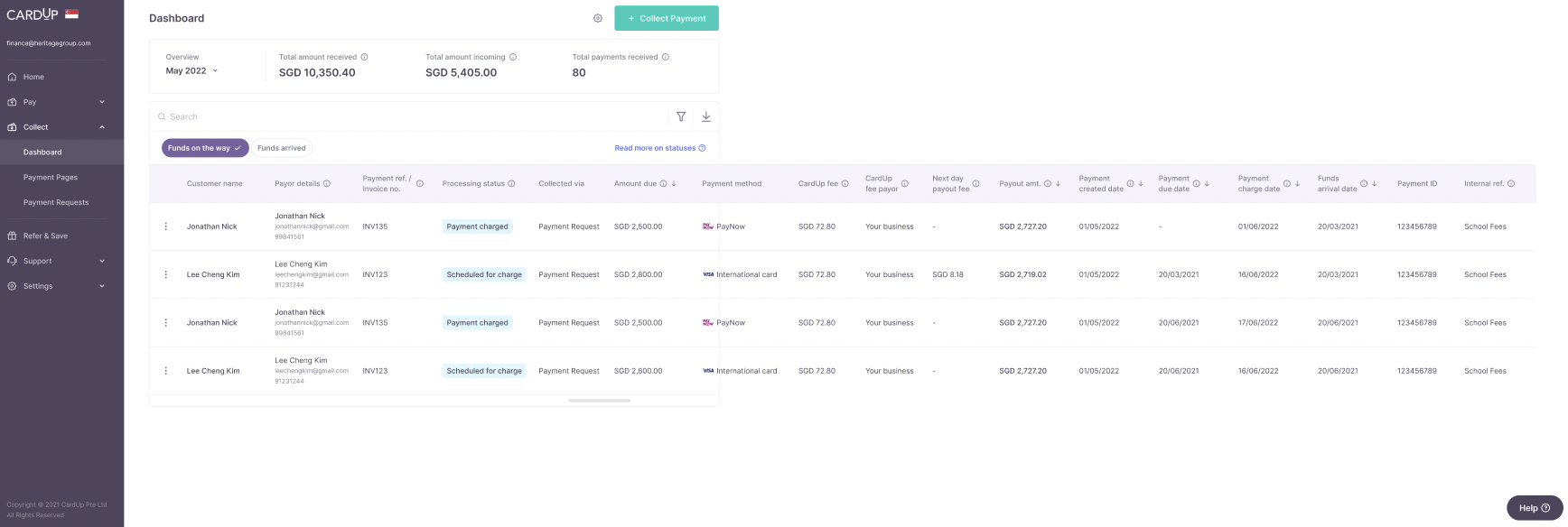The width and height of the screenshot is (1568, 527).
Task: Click the finance@heritagegroup.com account label
Action: coord(49,42)
